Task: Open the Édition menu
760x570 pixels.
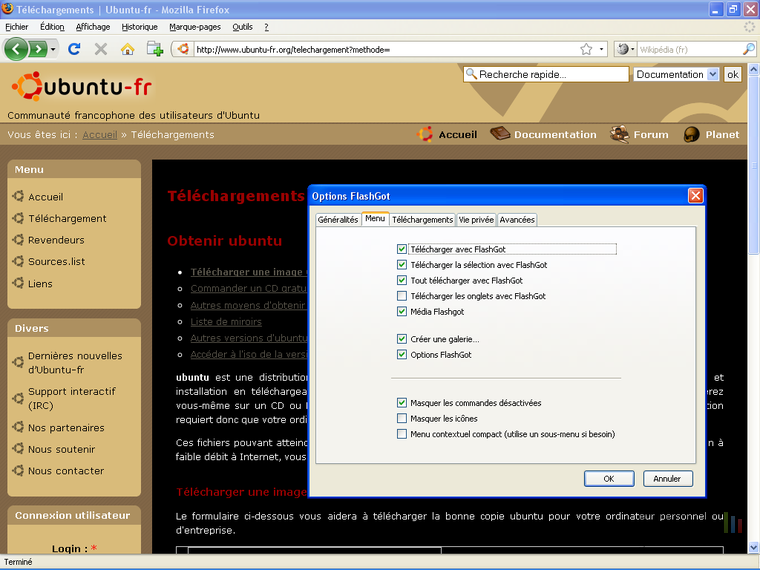Action: 52,27
